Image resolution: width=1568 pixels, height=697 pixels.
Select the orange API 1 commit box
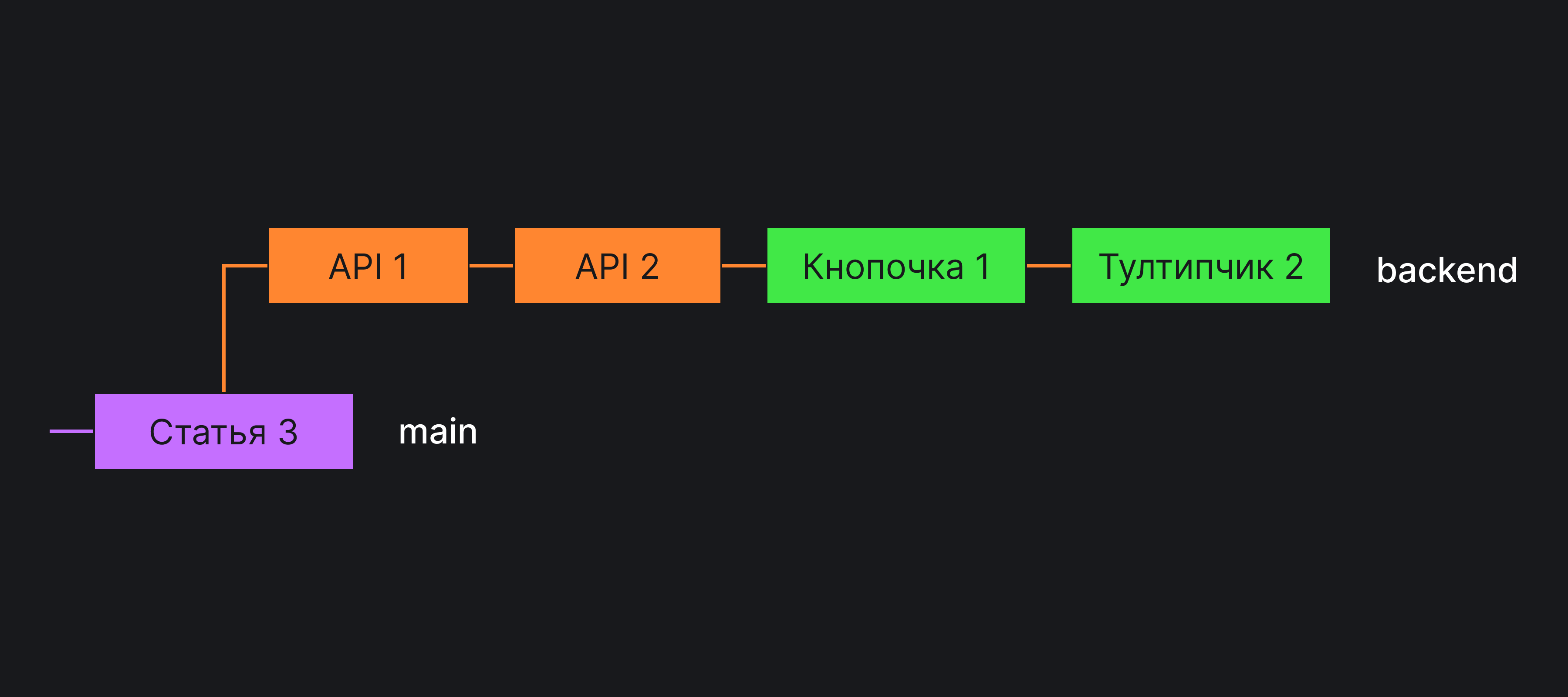(x=368, y=265)
